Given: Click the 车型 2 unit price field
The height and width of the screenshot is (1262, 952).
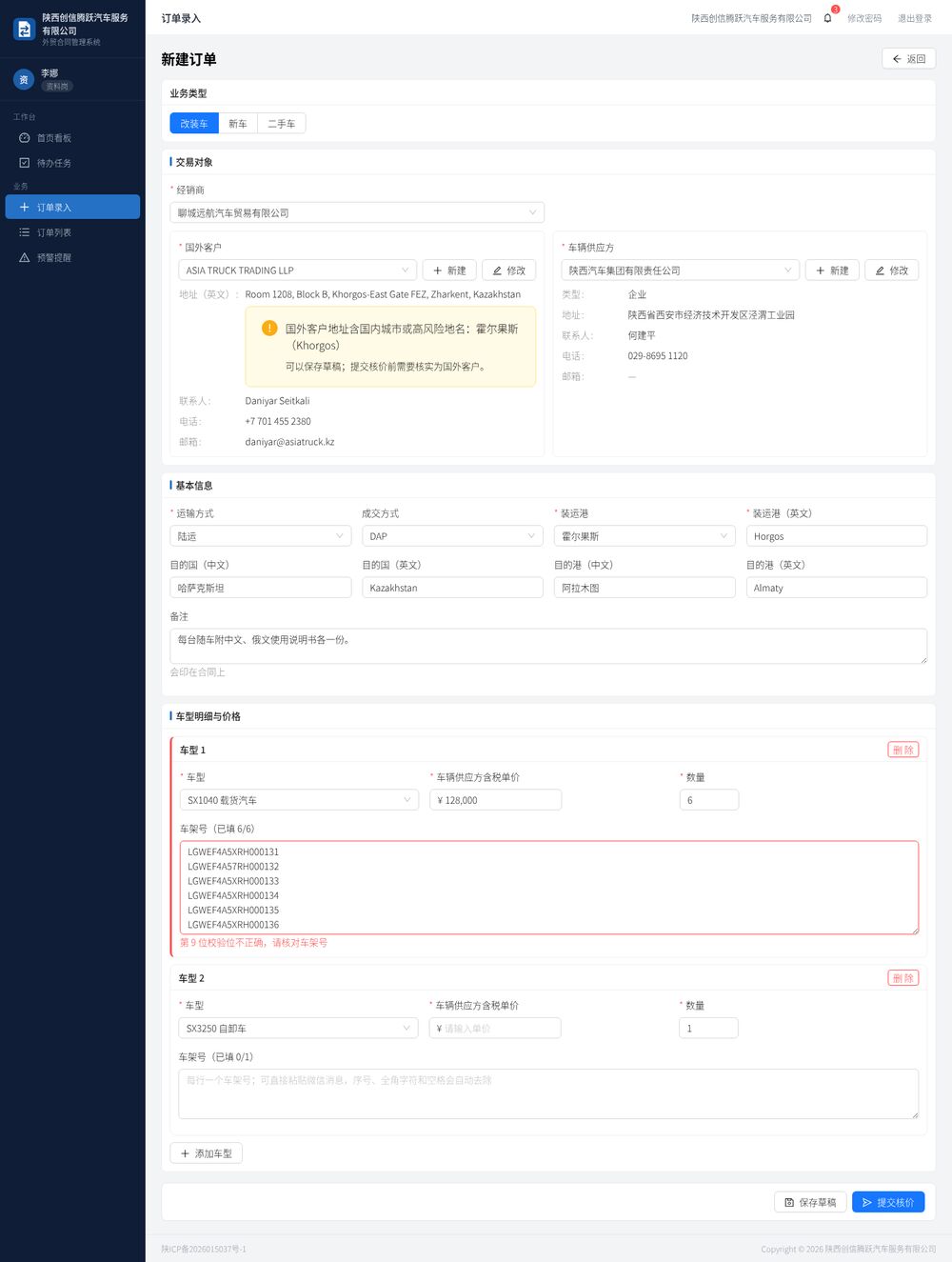Looking at the screenshot, I should [495, 1029].
